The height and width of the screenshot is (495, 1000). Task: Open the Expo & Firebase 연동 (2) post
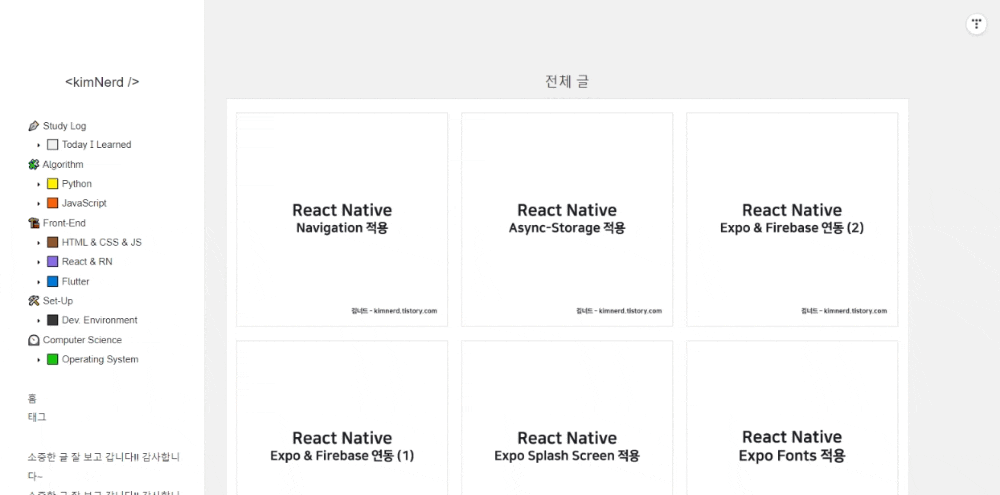792,219
